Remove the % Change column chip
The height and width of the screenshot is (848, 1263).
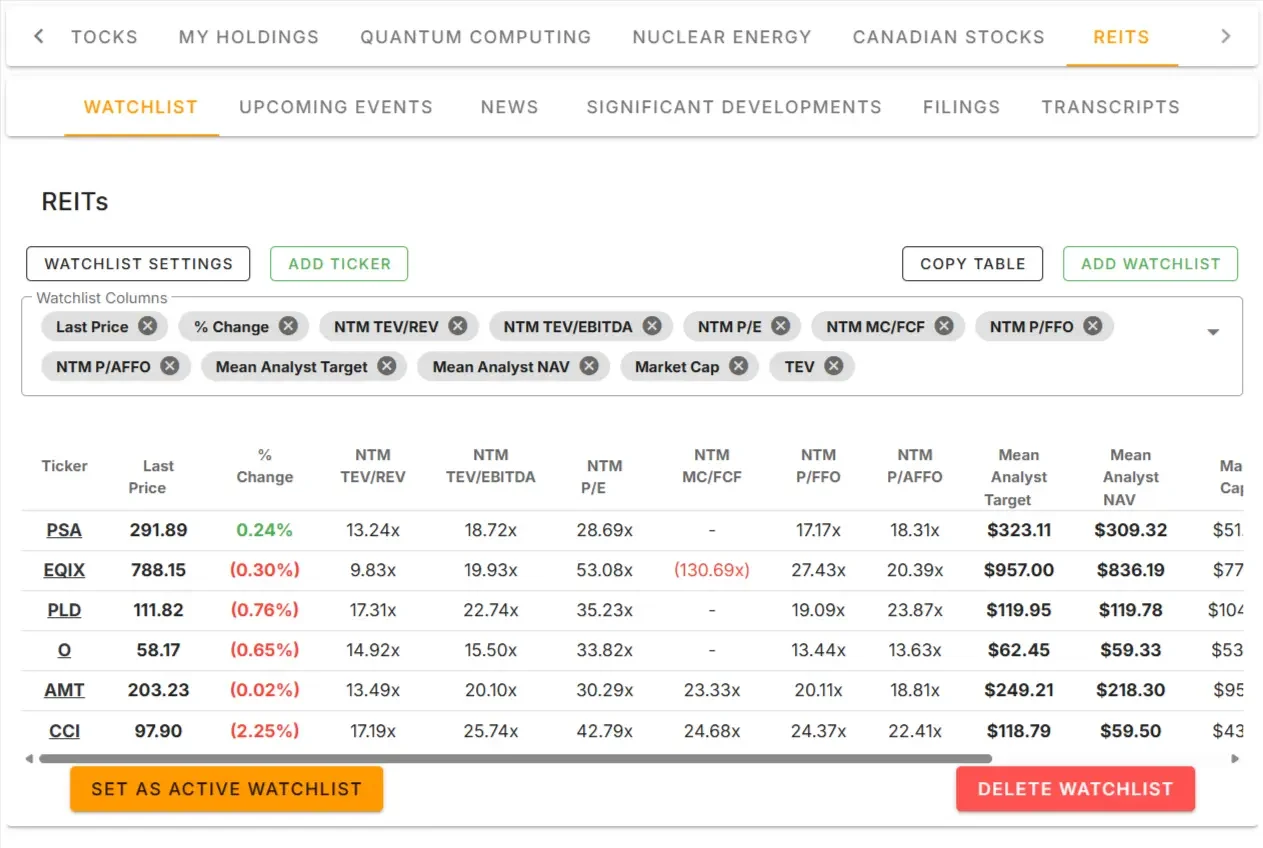[x=288, y=326]
